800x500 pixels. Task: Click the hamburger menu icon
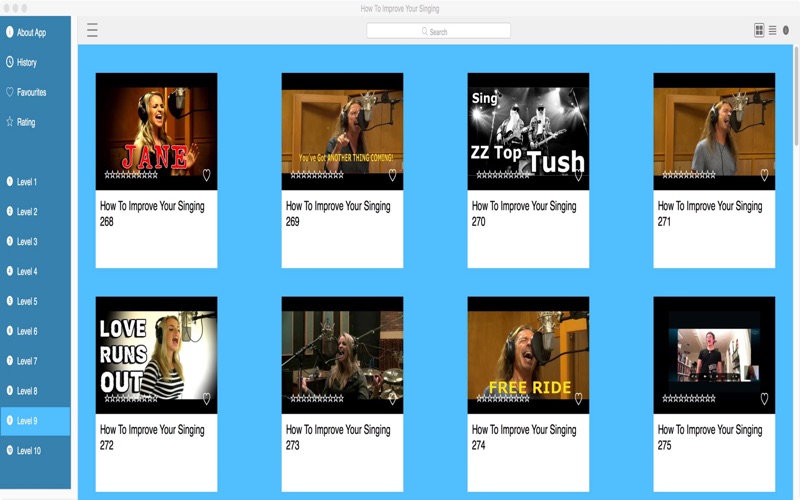tap(92, 31)
